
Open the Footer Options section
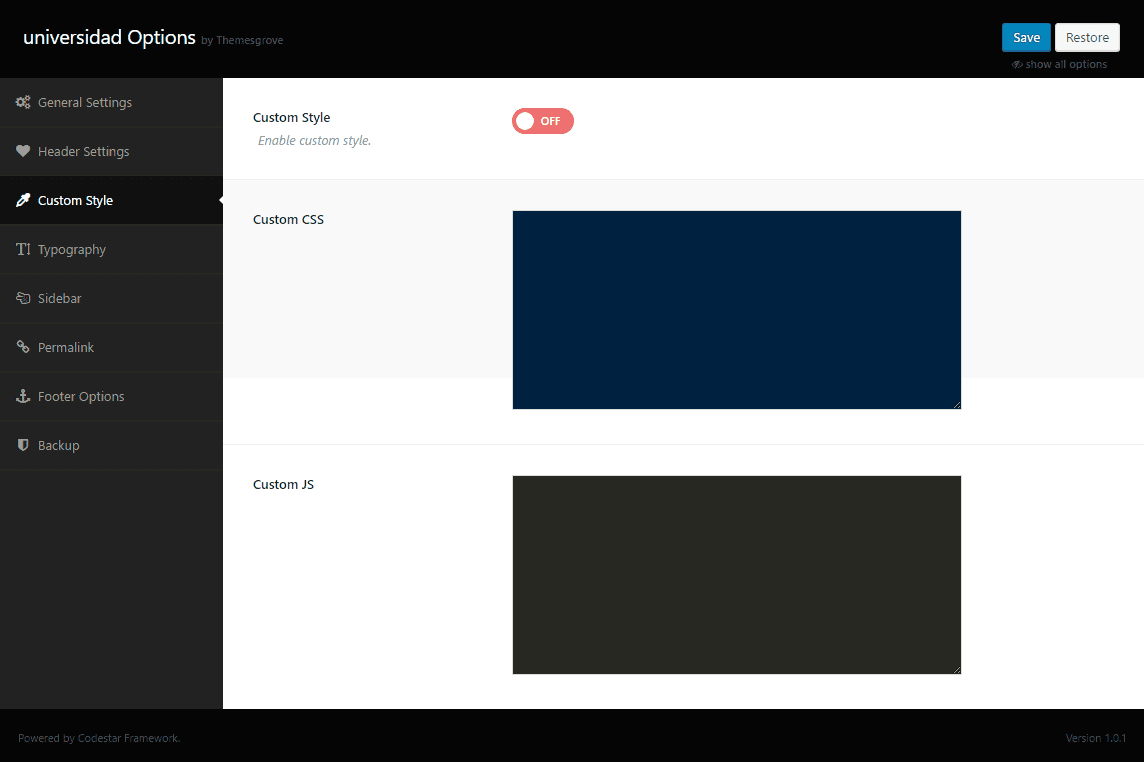pyautogui.click(x=81, y=397)
